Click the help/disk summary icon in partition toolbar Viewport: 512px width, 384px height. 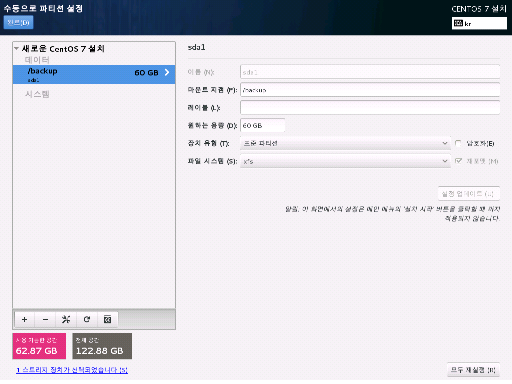pos(107,319)
